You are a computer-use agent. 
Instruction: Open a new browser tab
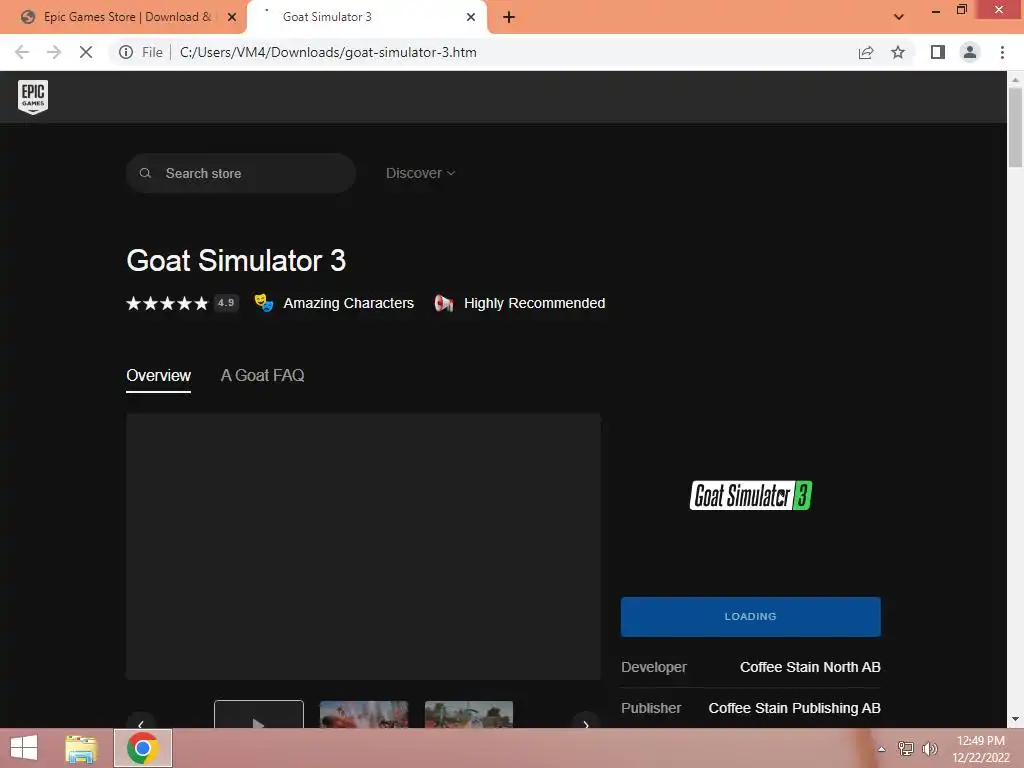509,17
